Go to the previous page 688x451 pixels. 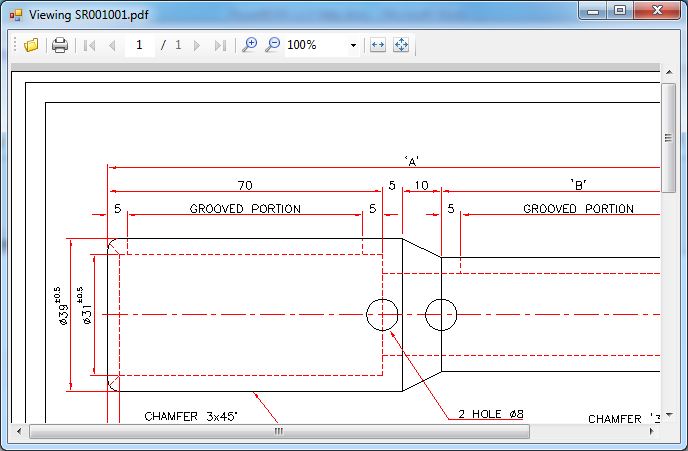111,46
